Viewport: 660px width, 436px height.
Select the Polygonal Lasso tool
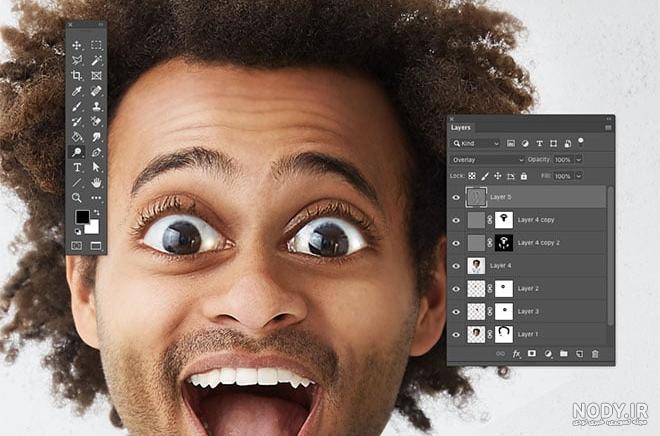pos(77,60)
